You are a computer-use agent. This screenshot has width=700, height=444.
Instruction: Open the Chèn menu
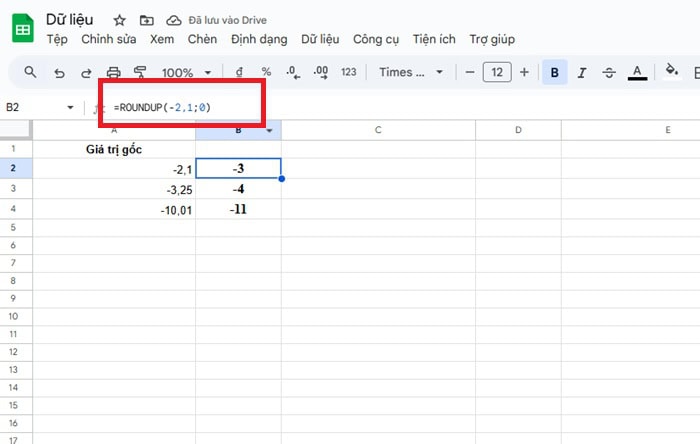coord(202,39)
